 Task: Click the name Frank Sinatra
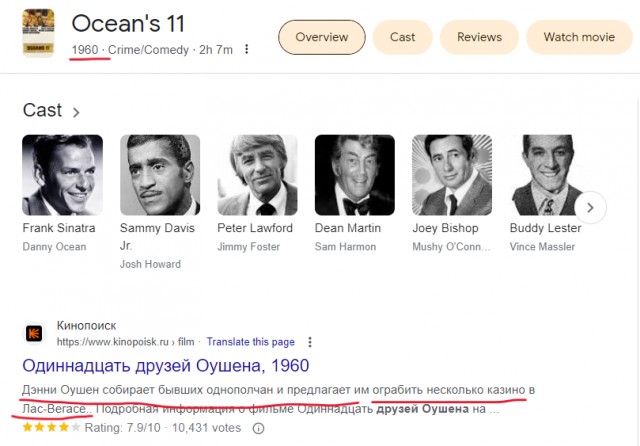tap(59, 228)
